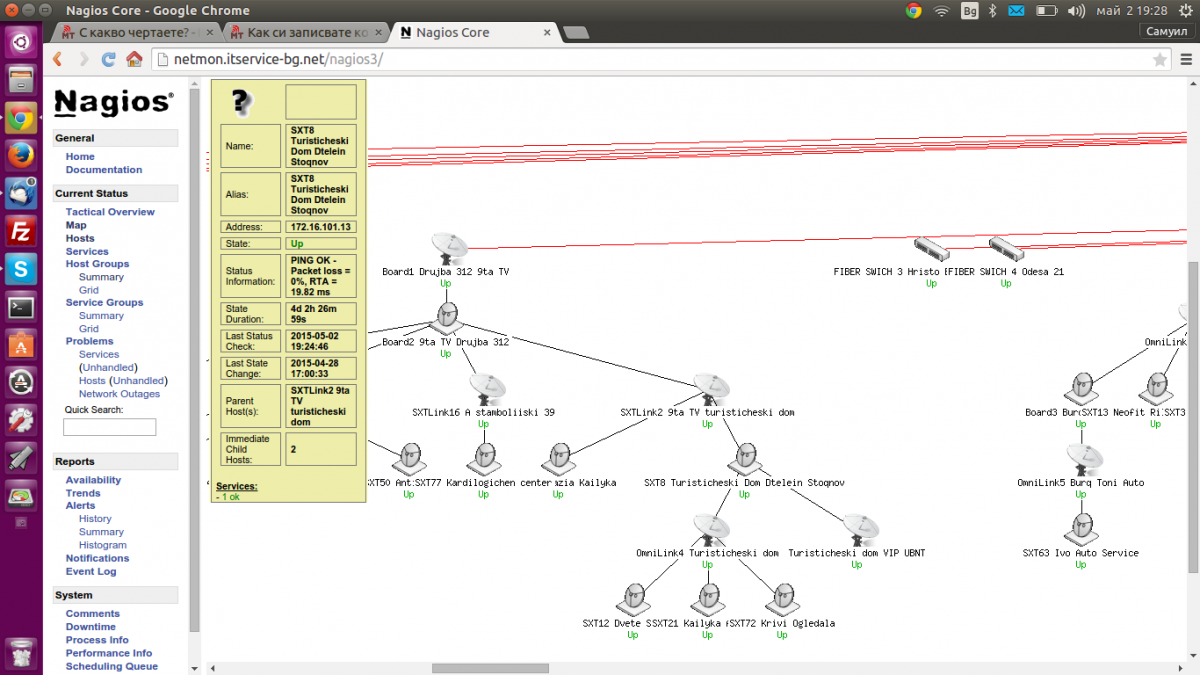Click the browser Home button in toolbar
The width and height of the screenshot is (1200, 675).
click(x=134, y=60)
